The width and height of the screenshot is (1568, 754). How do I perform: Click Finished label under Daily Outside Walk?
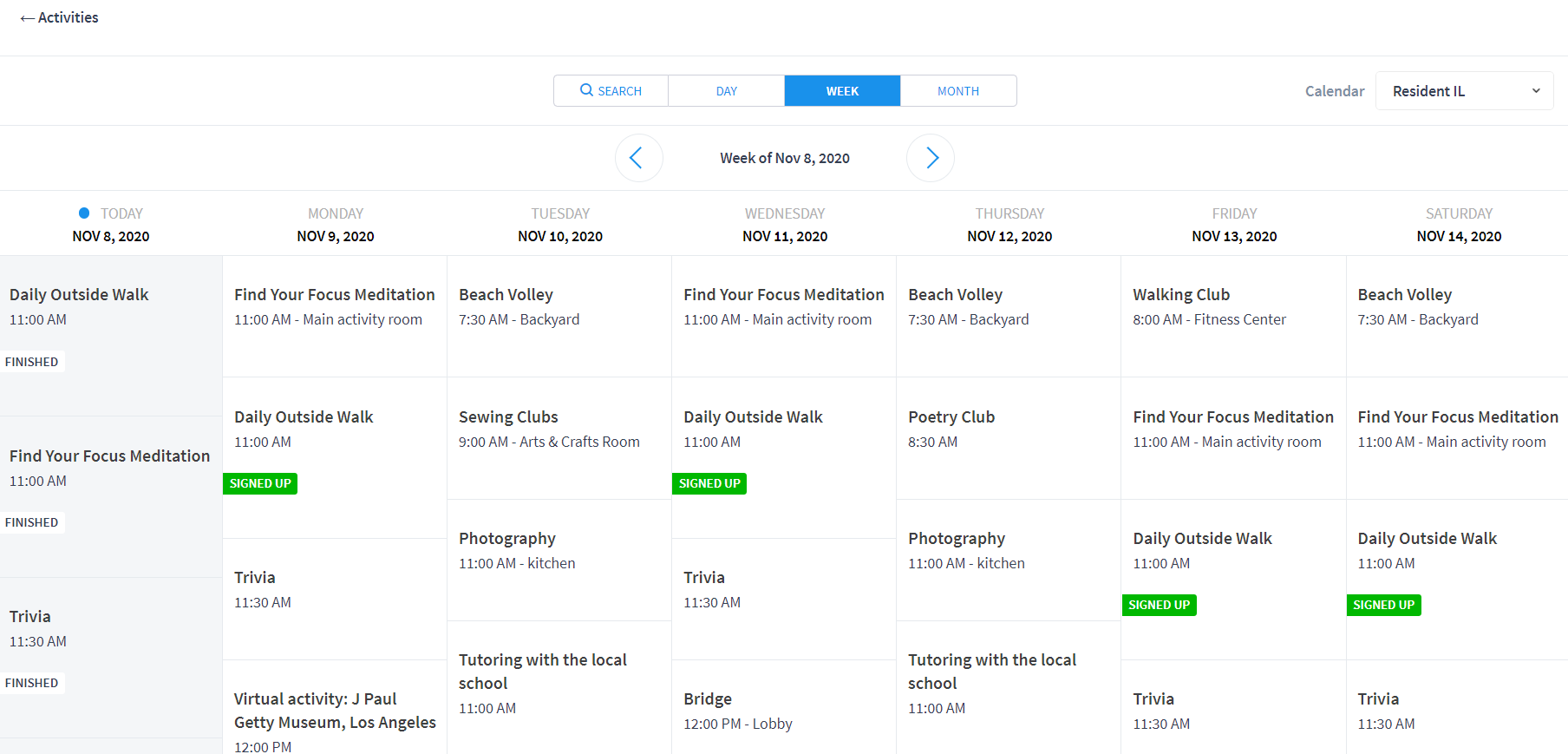click(x=32, y=362)
